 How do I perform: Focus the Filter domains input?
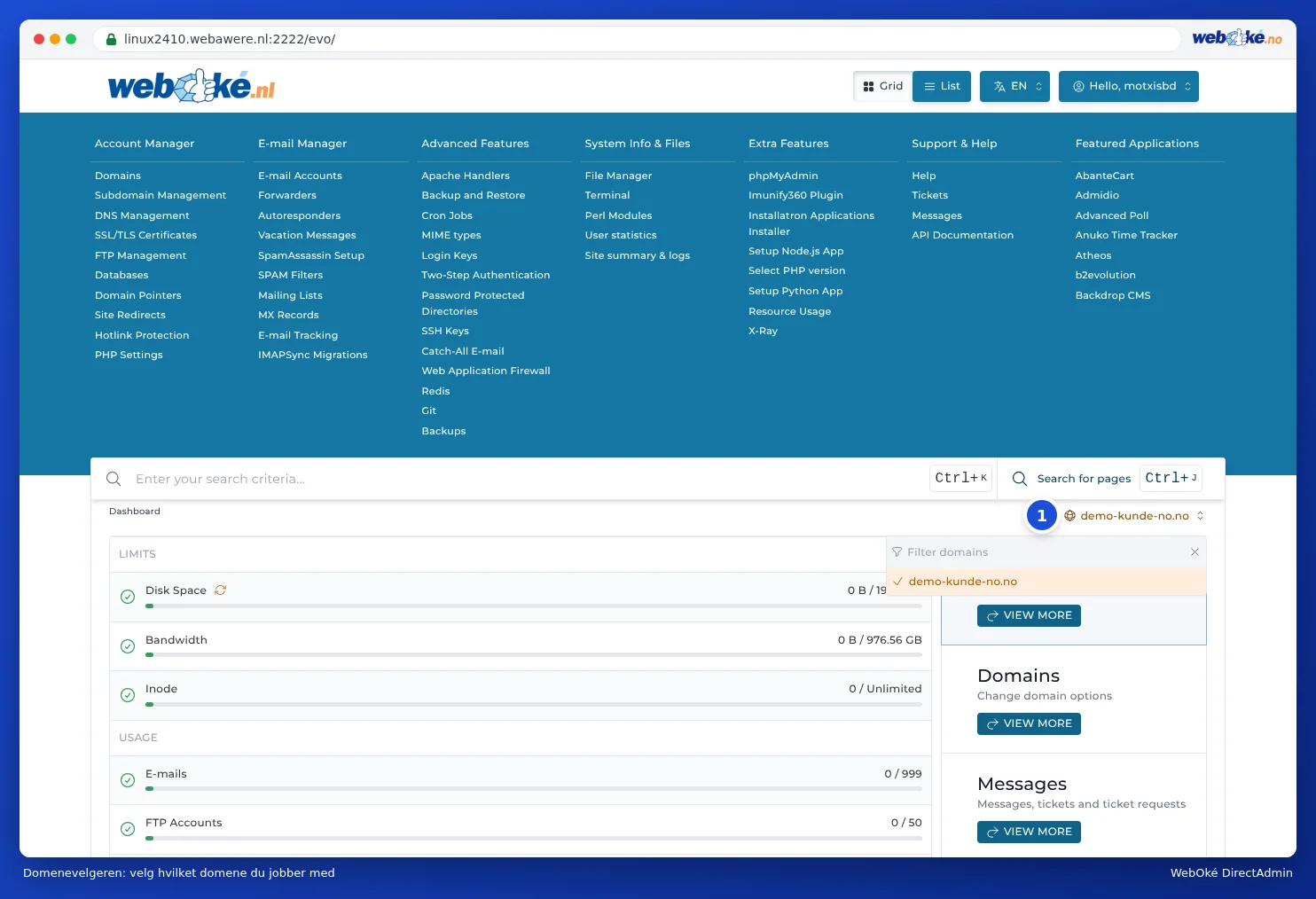click(x=1043, y=552)
